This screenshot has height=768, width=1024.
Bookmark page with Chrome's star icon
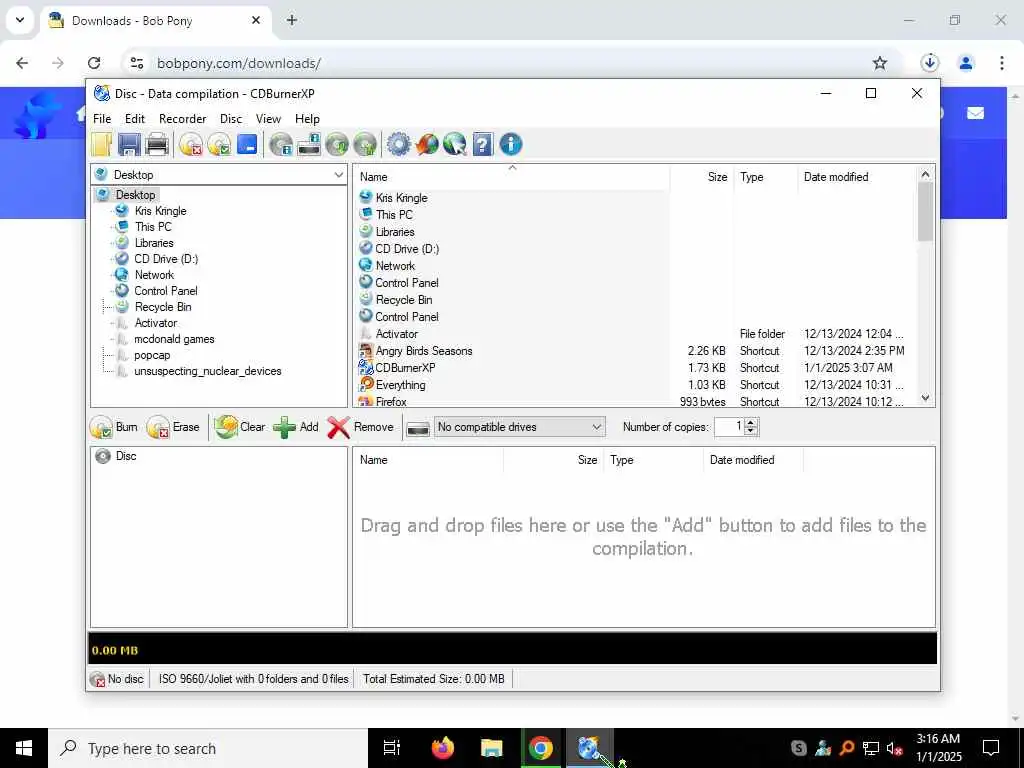[880, 63]
